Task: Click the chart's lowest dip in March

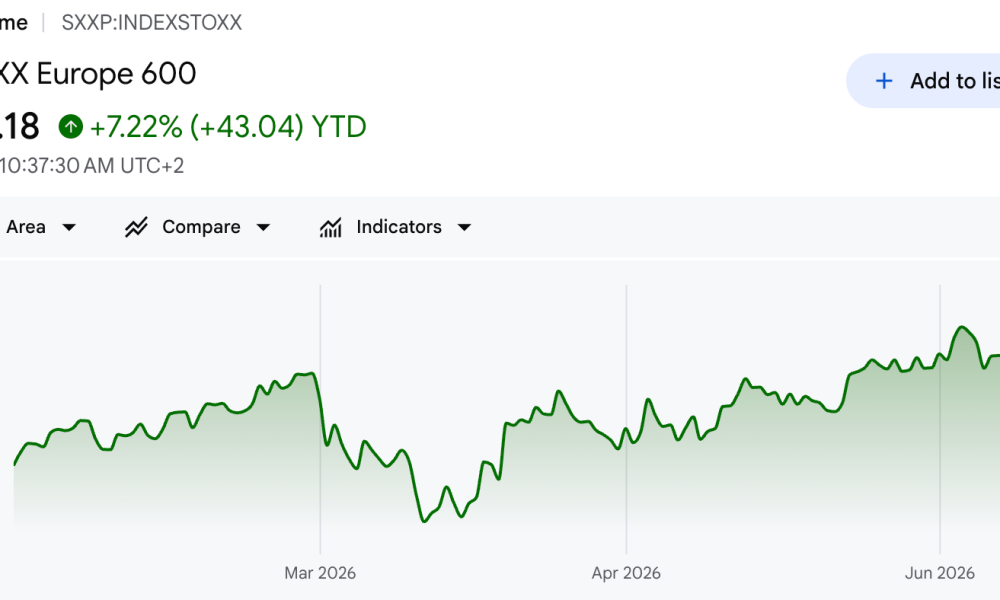Action: pos(424,521)
